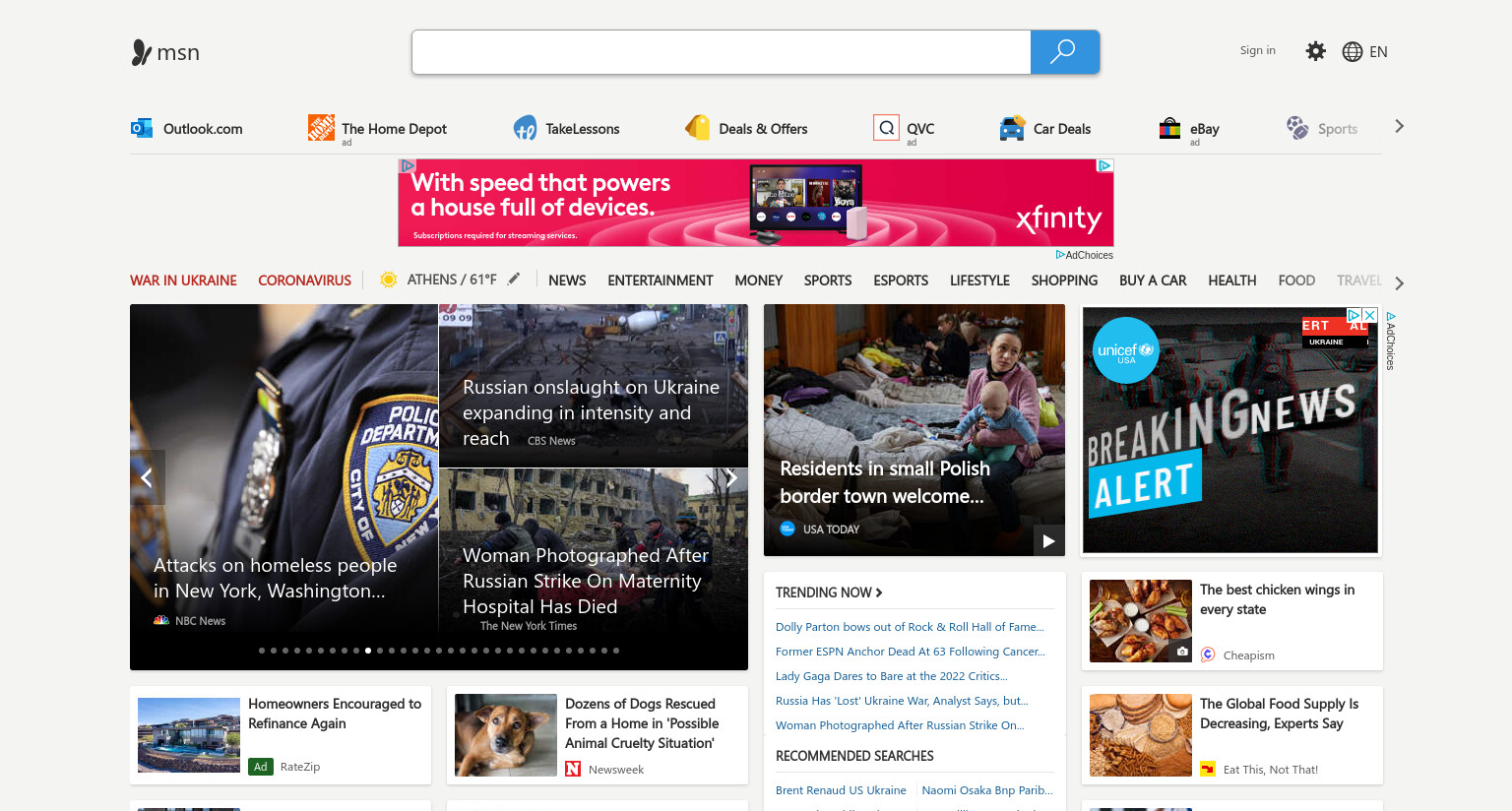The width and height of the screenshot is (1512, 811).
Task: Open settings gear icon
Action: pos(1315,51)
